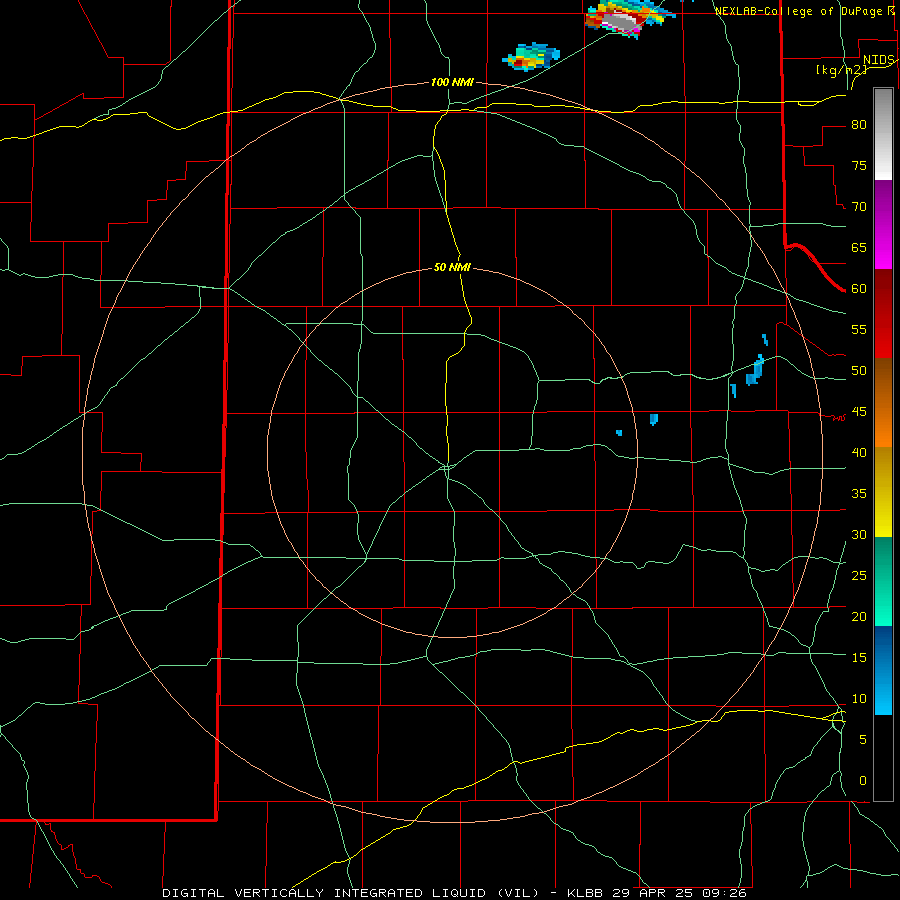Click the 75 value on the scale
The width and height of the screenshot is (900, 900).
tap(859, 165)
